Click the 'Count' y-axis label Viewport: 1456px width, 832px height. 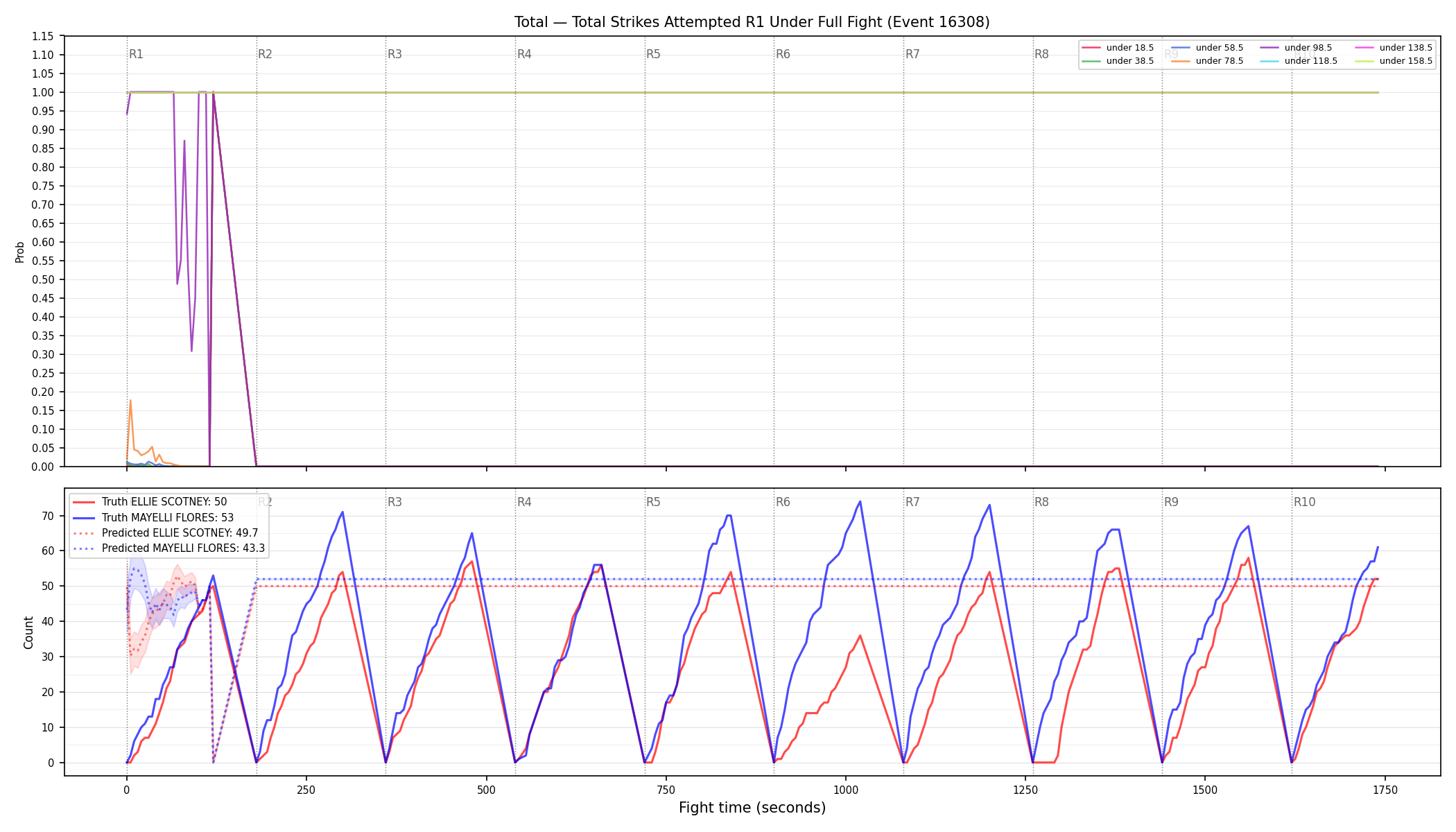pos(28,632)
